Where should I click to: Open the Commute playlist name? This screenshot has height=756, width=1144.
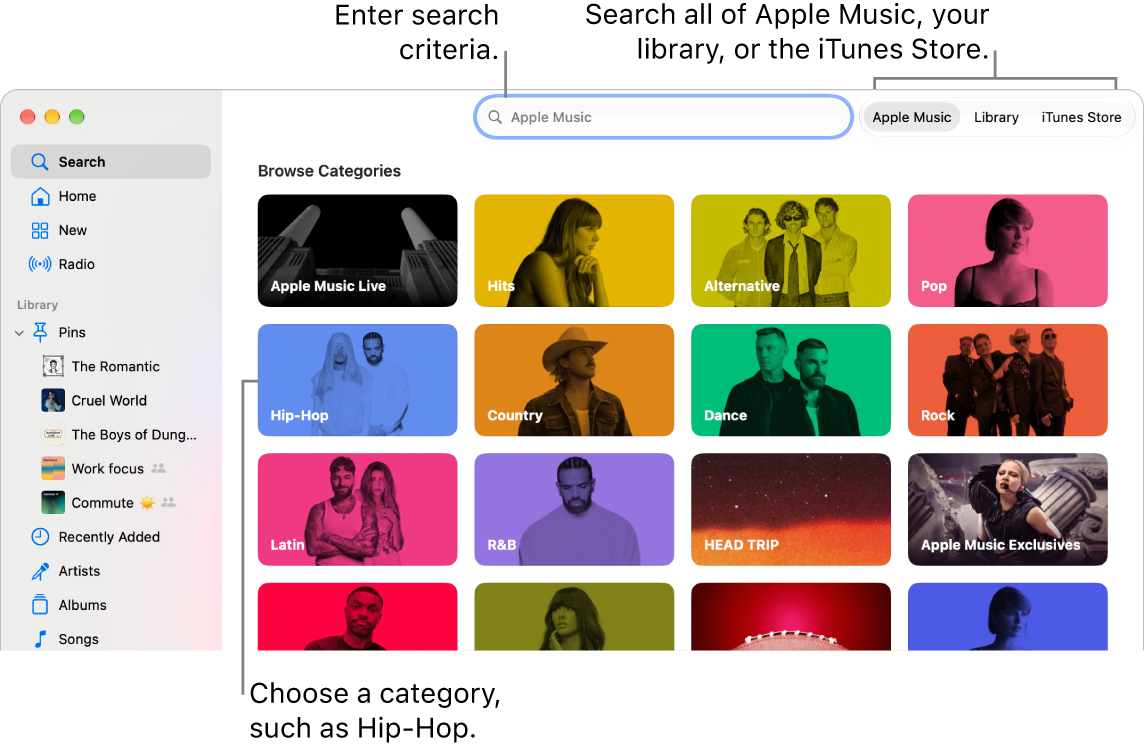pos(102,503)
